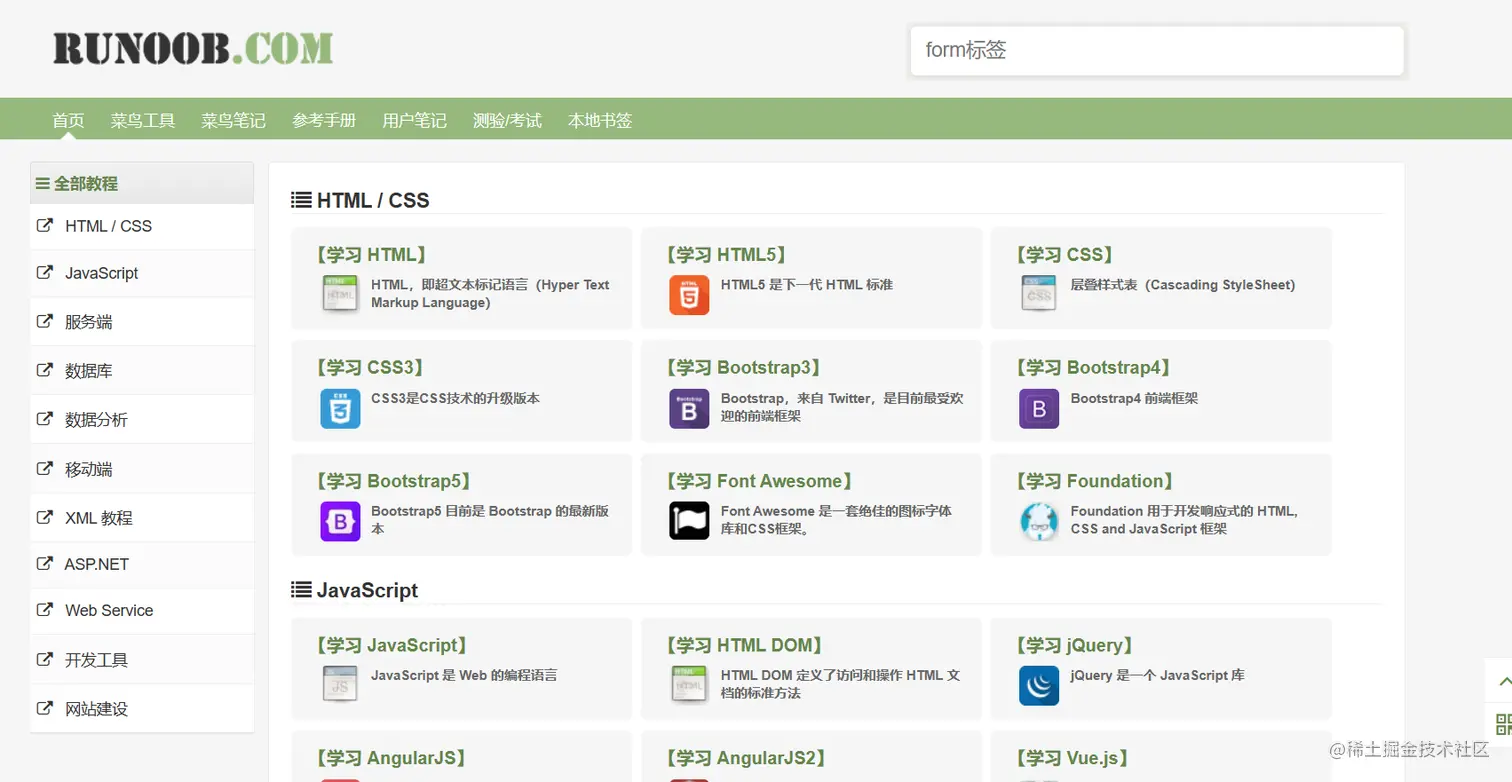Viewport: 1512px width, 782px height.
Task: Click the CSS tutorial card icon
Action: pyautogui.click(x=1039, y=295)
